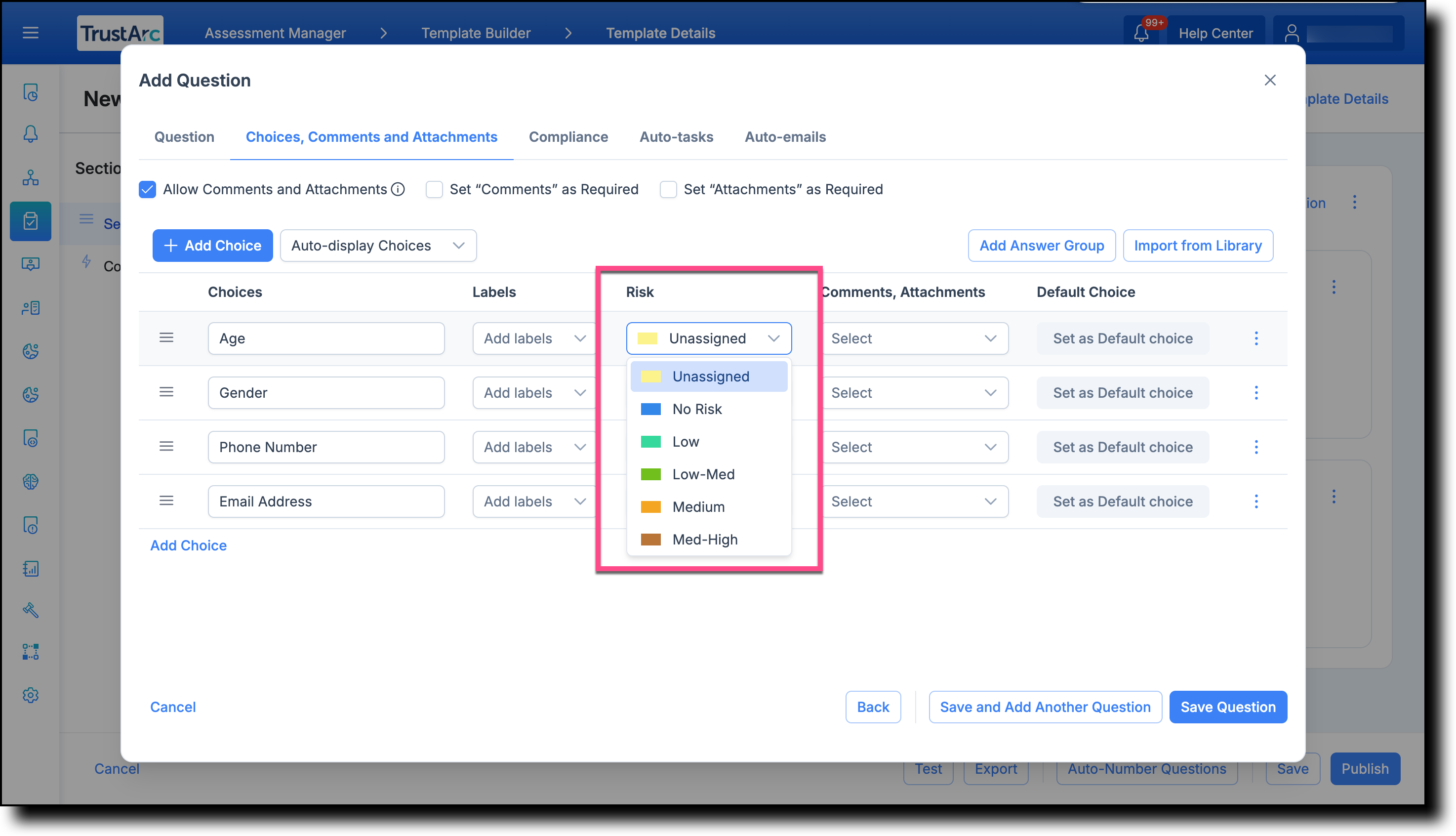Viewport: 1456px width, 836px height.
Task: Open the workflow nodes sidebar icon
Action: pos(31,652)
